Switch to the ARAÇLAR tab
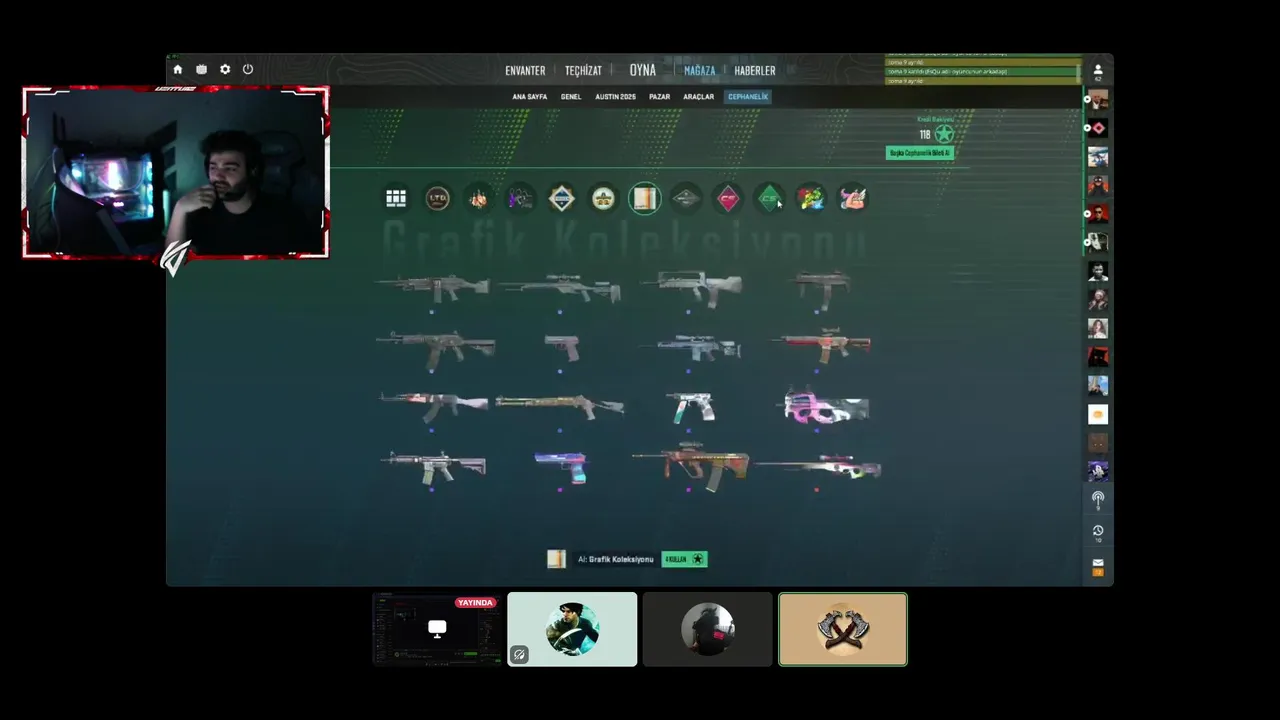This screenshot has width=1280, height=720. tap(698, 97)
